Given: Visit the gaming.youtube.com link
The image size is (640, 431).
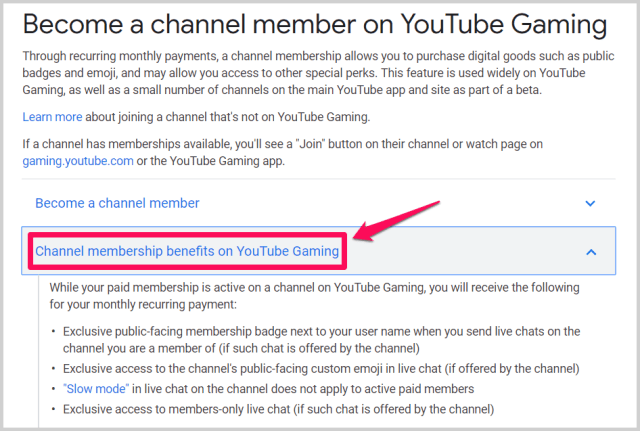Looking at the screenshot, I should tap(78, 161).
